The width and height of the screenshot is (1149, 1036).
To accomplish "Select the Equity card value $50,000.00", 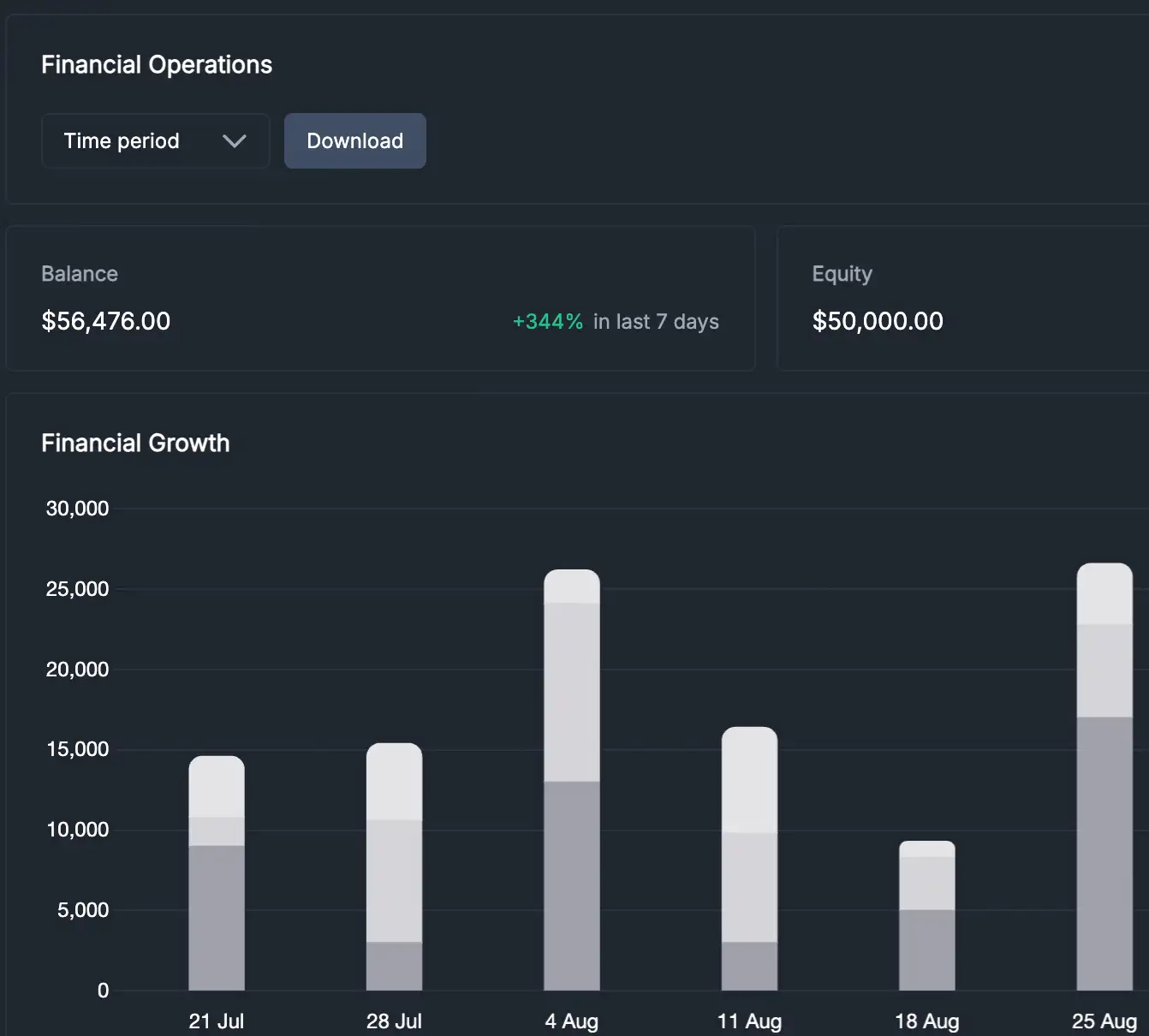I will pyautogui.click(x=877, y=321).
